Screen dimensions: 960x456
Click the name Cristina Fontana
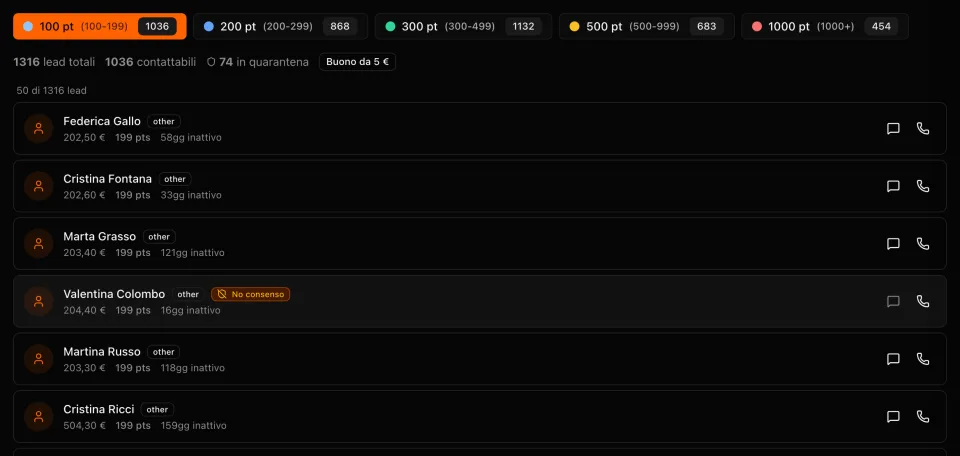107,179
